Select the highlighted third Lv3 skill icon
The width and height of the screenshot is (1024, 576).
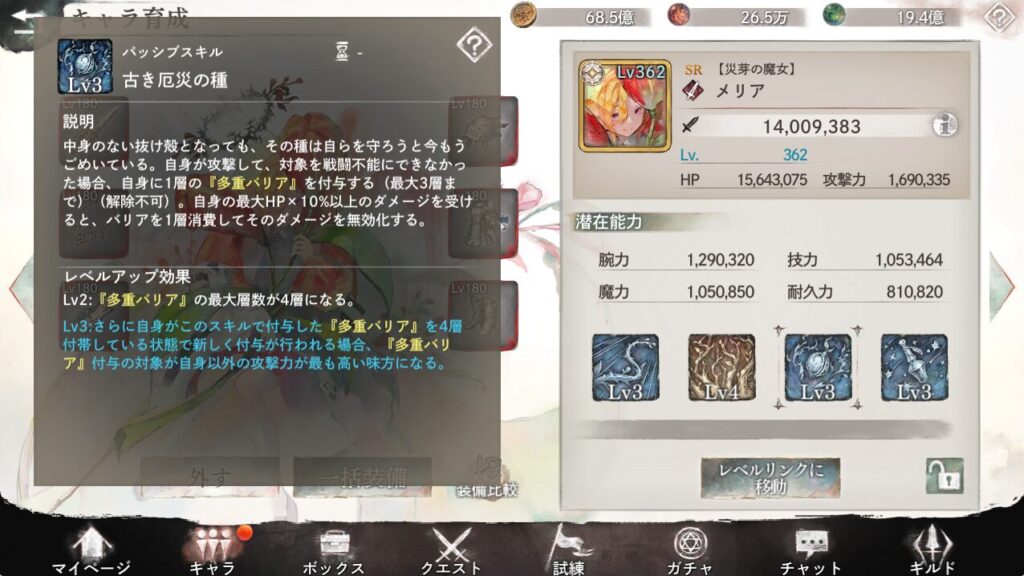coord(818,367)
